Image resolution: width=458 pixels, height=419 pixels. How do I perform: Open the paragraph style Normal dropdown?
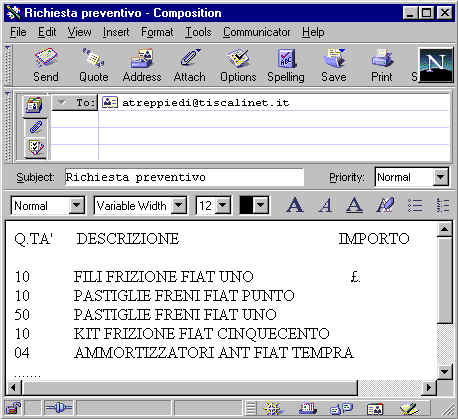pyautogui.click(x=77, y=205)
